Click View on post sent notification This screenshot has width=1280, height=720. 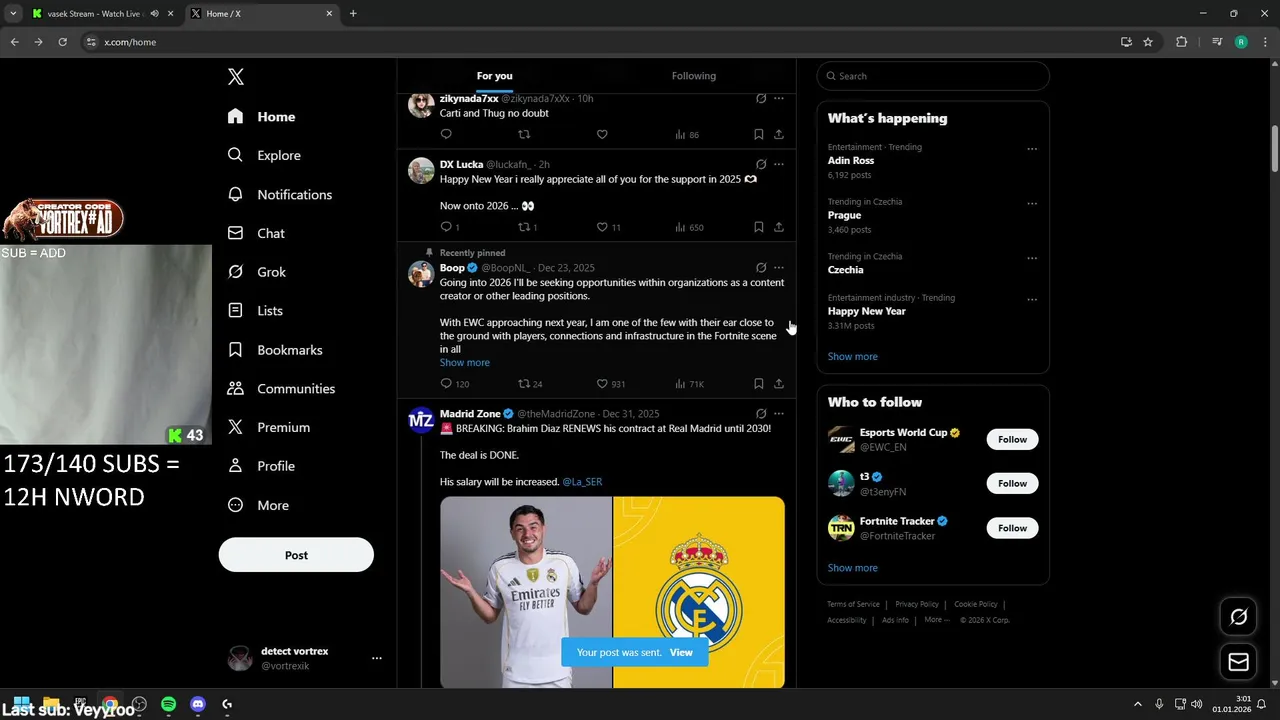coord(681,652)
